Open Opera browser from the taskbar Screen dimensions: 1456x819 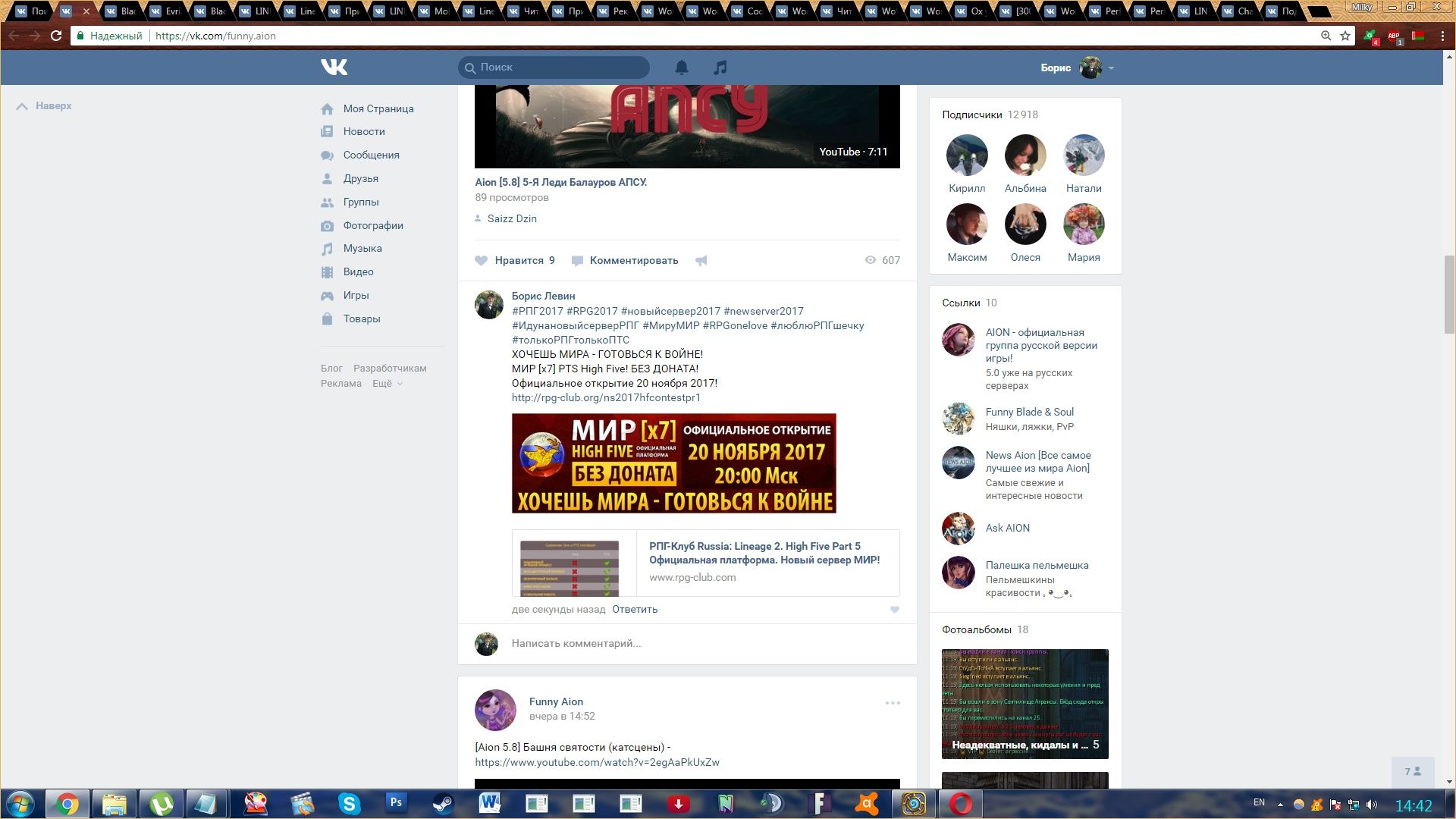click(x=960, y=804)
